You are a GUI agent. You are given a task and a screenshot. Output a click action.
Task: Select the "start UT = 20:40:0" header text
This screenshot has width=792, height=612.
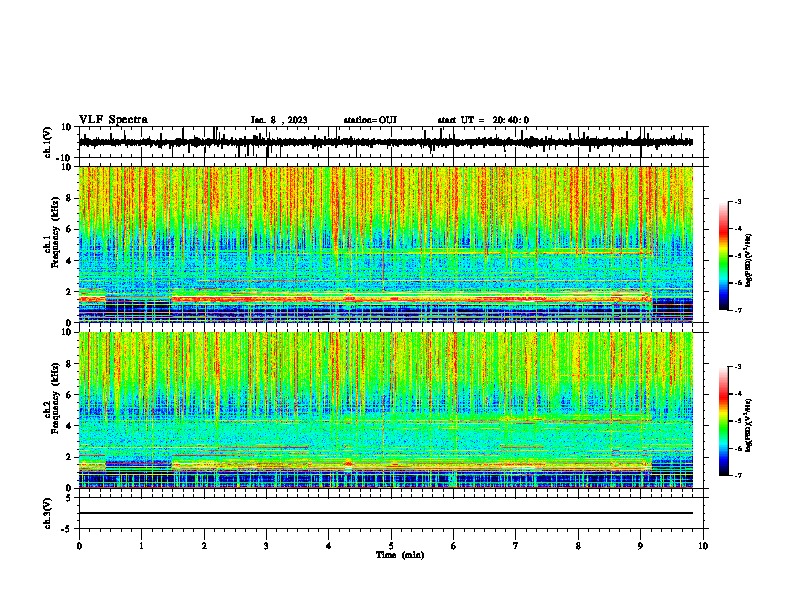point(483,120)
